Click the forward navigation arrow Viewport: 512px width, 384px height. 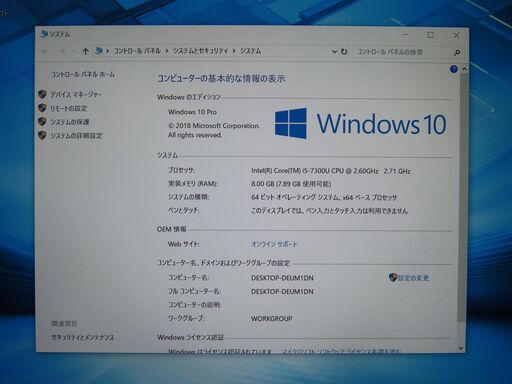[62, 51]
